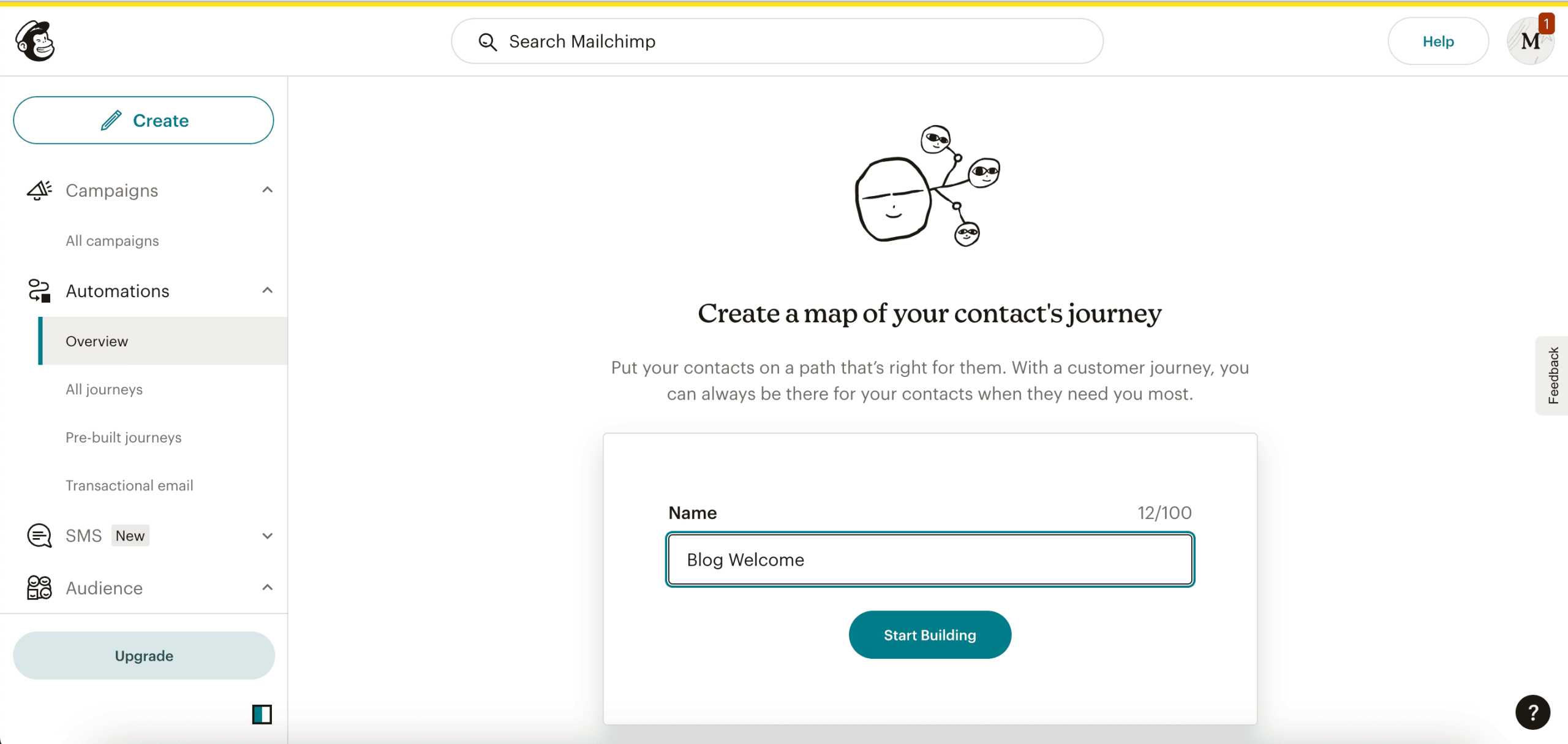Open the Help link in top bar

coord(1438,41)
